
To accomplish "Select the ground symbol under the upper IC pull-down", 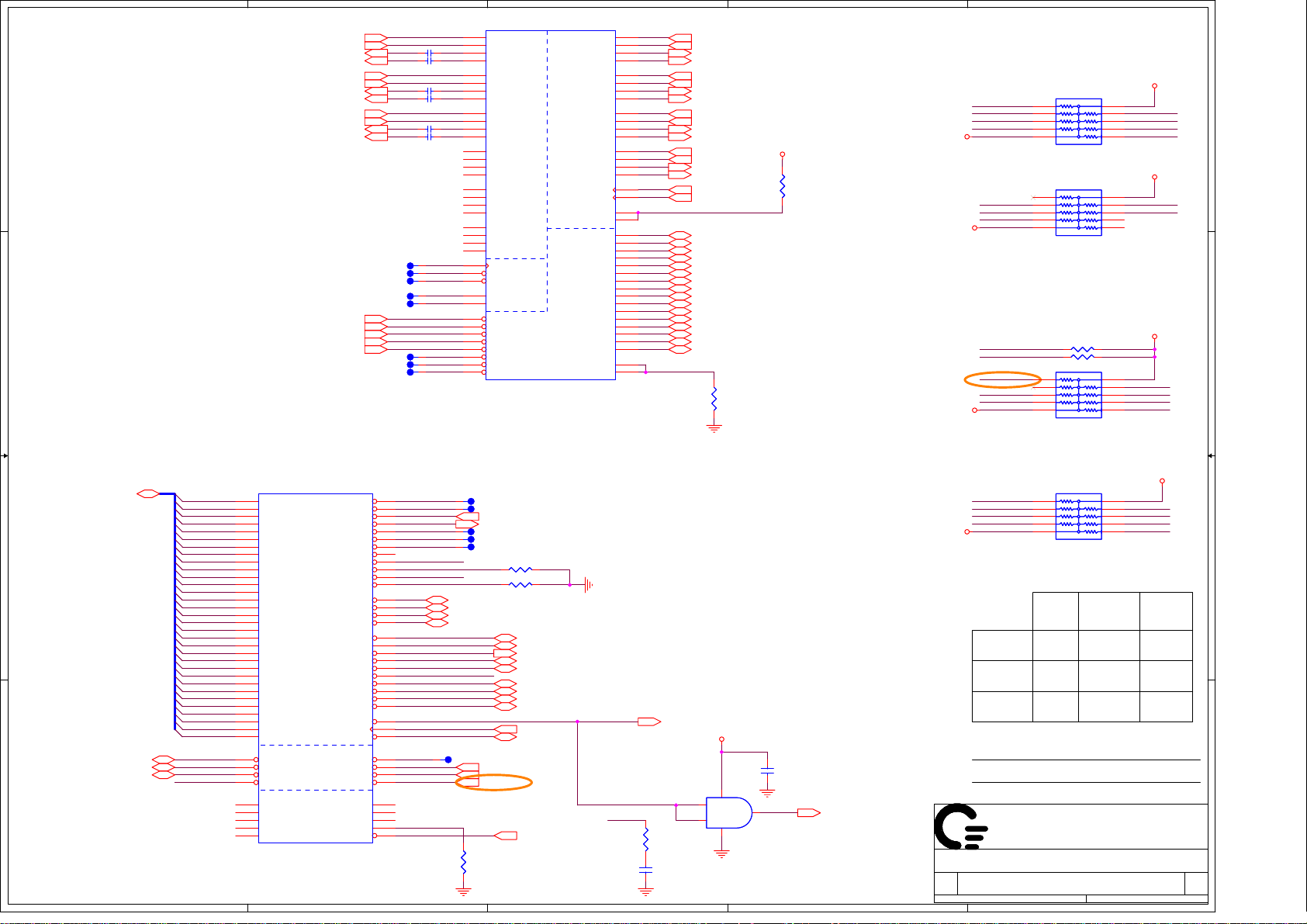I will coord(714,427).
